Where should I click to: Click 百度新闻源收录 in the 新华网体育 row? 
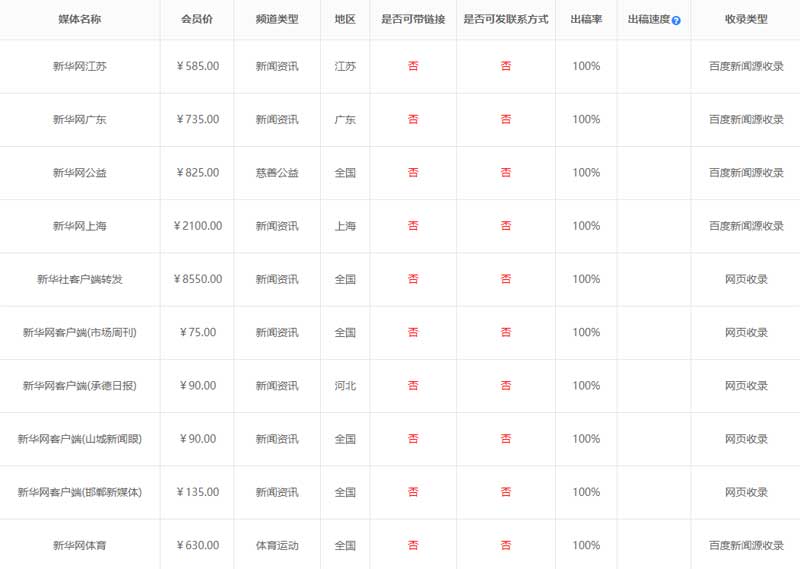click(746, 546)
